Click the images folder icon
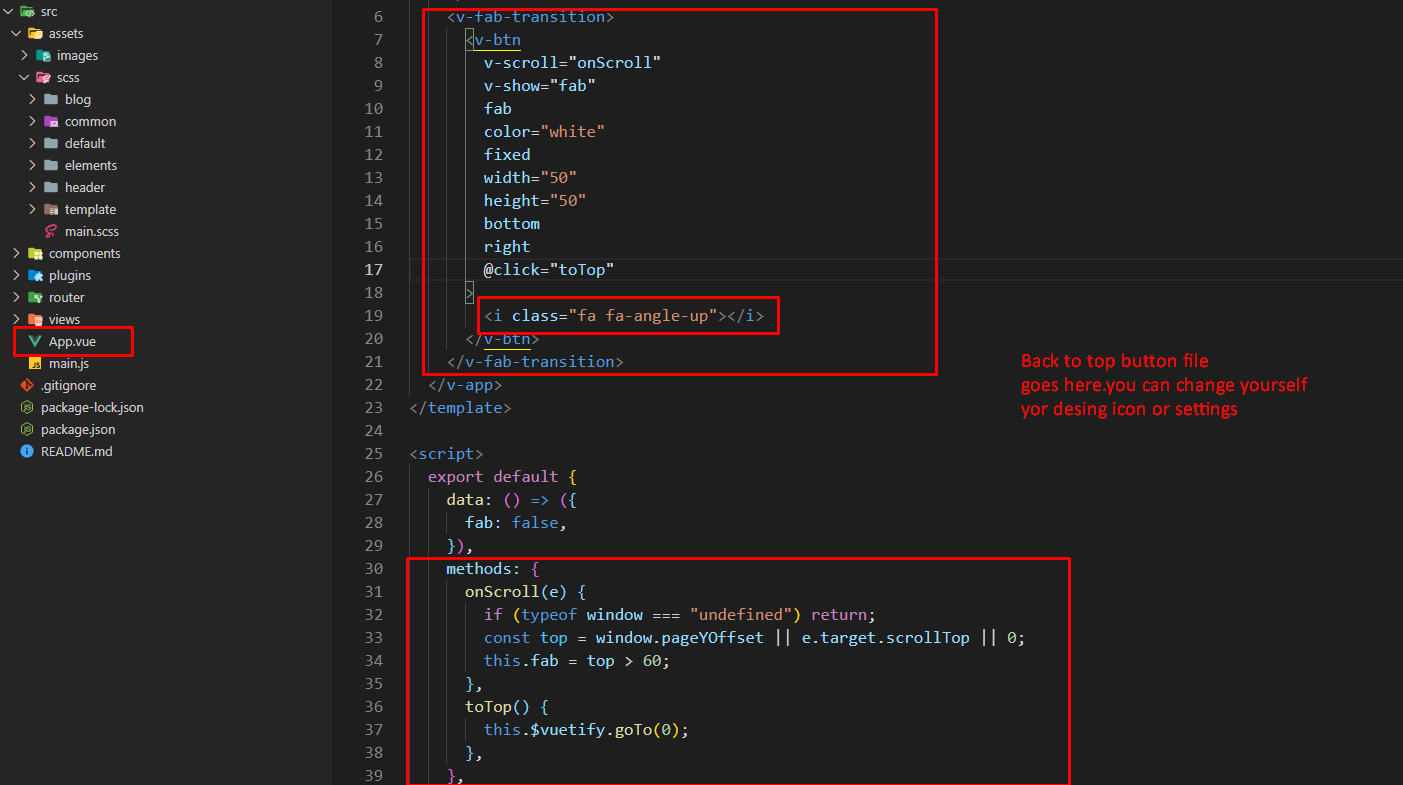This screenshot has height=785, width=1403. click(x=43, y=56)
